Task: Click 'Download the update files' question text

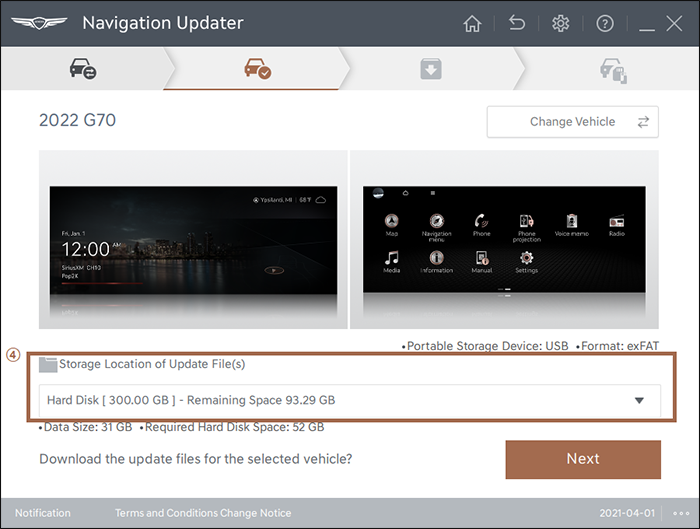Action: click(196, 459)
